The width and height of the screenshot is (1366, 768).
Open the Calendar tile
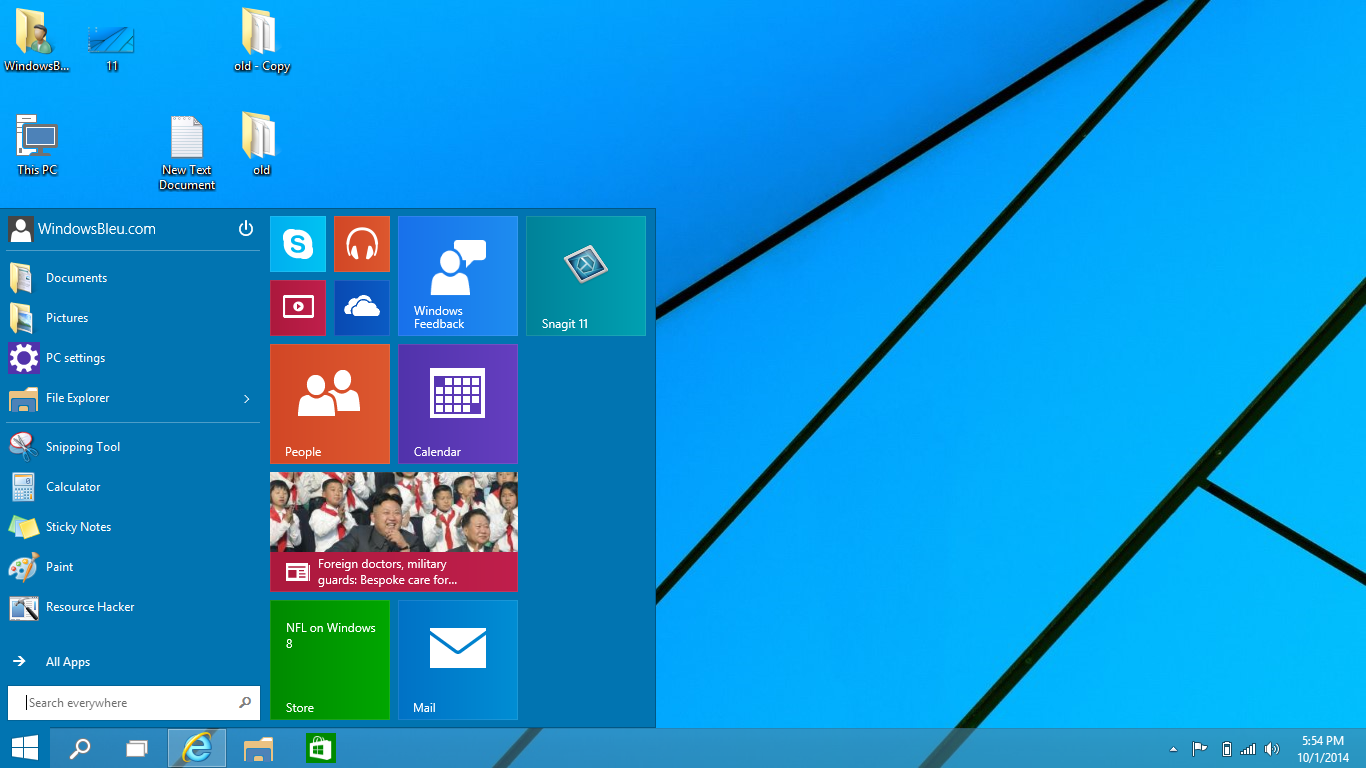(458, 404)
